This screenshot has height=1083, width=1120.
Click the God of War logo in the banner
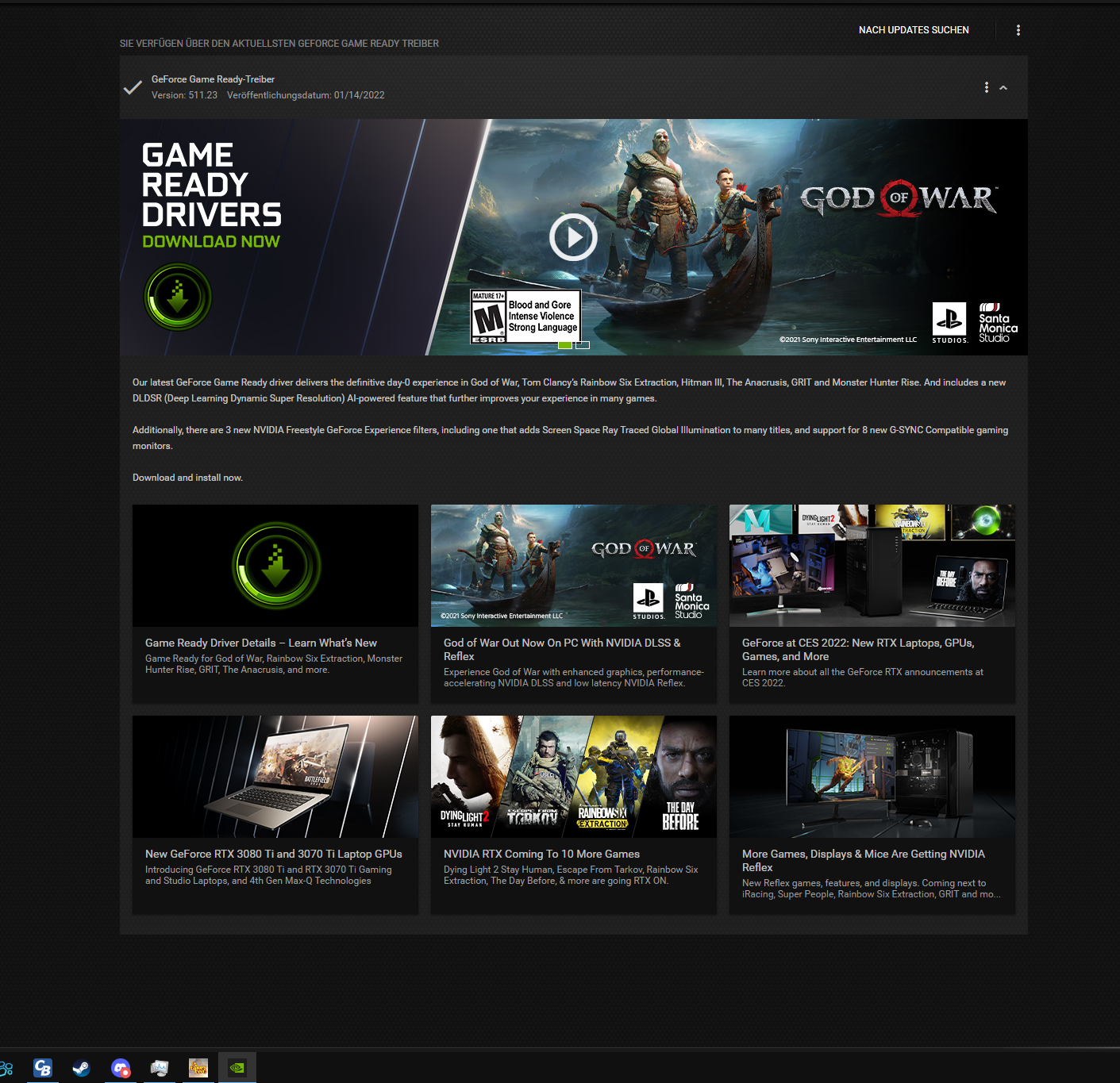coord(899,198)
